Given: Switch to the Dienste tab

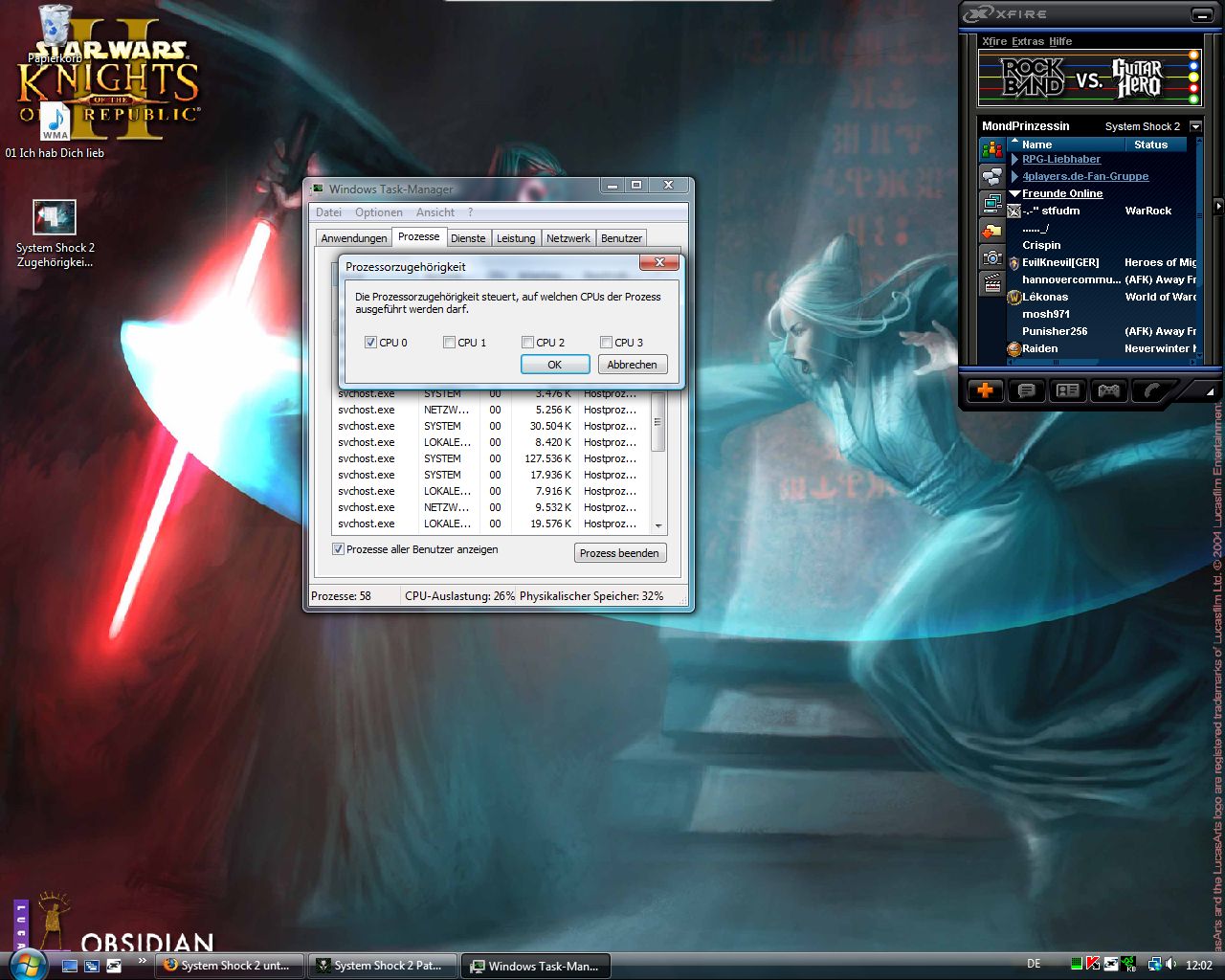Looking at the screenshot, I should coord(469,238).
